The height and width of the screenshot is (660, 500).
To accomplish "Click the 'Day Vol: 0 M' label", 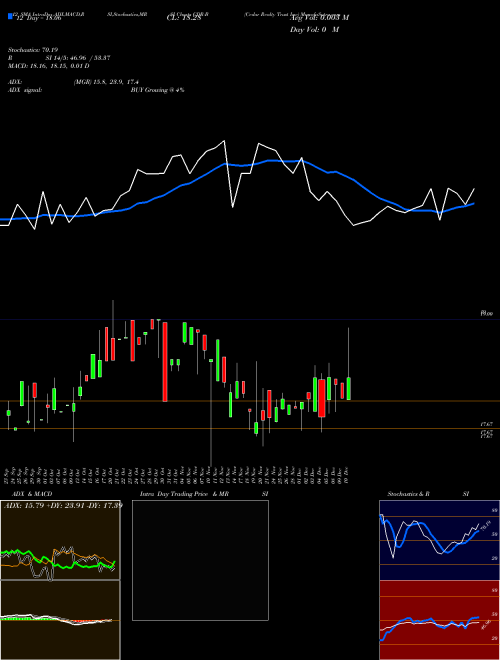I will pos(314,30).
